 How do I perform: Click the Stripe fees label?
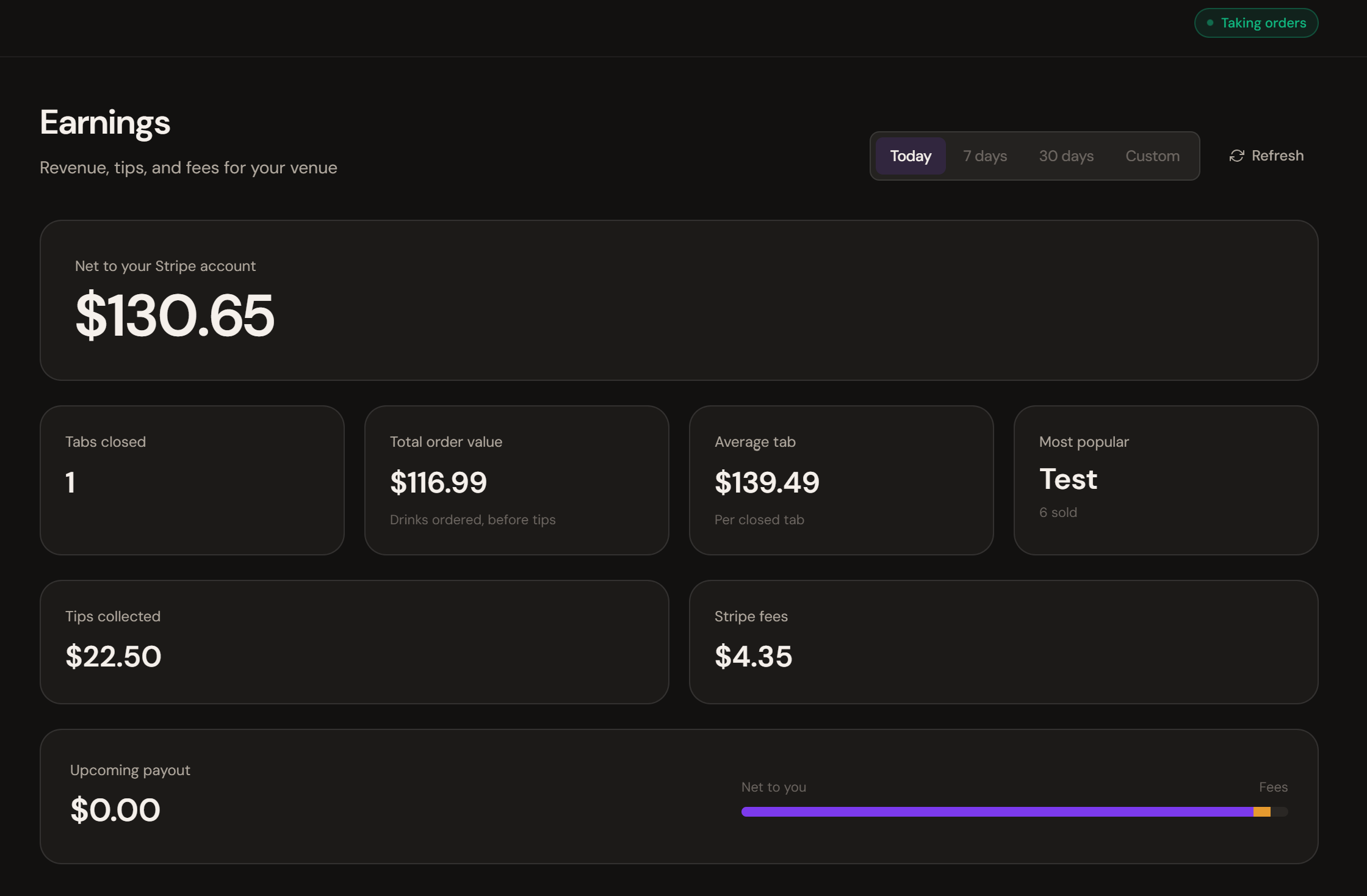(751, 616)
